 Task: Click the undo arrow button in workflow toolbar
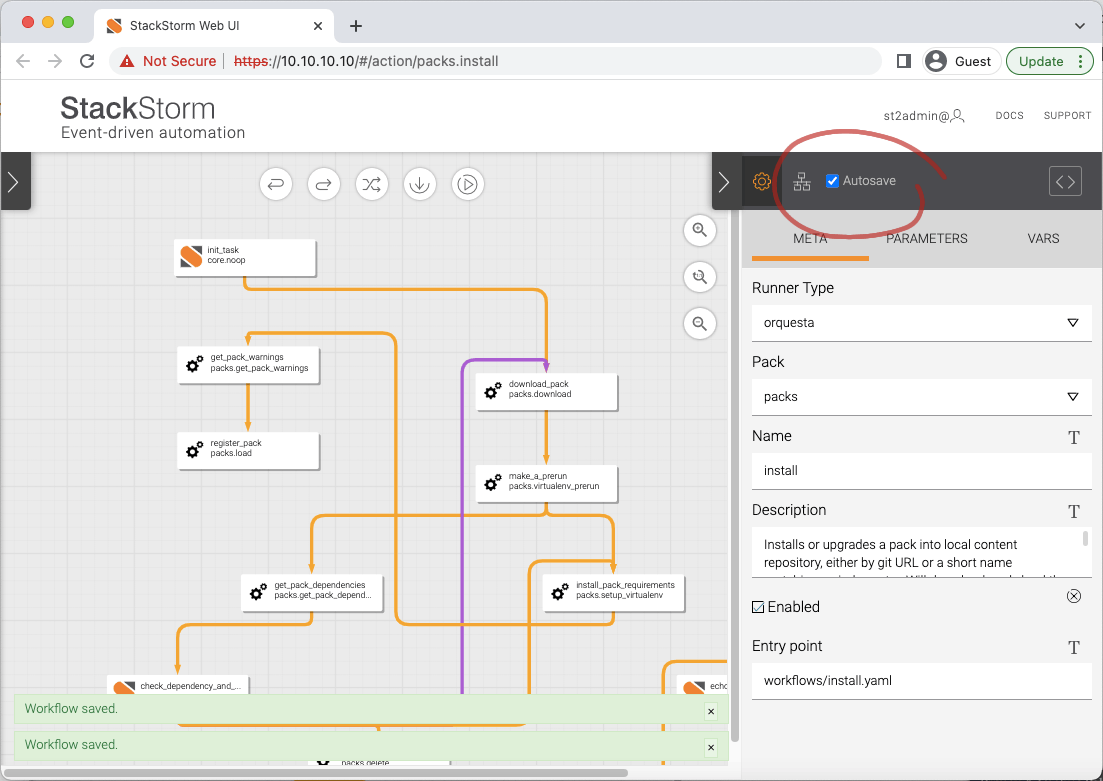point(276,184)
